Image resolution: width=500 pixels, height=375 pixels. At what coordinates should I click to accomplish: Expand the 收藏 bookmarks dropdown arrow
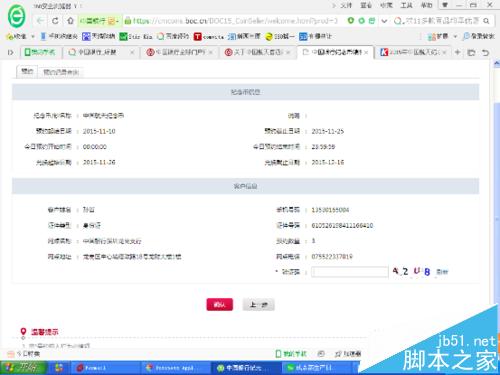[33, 36]
